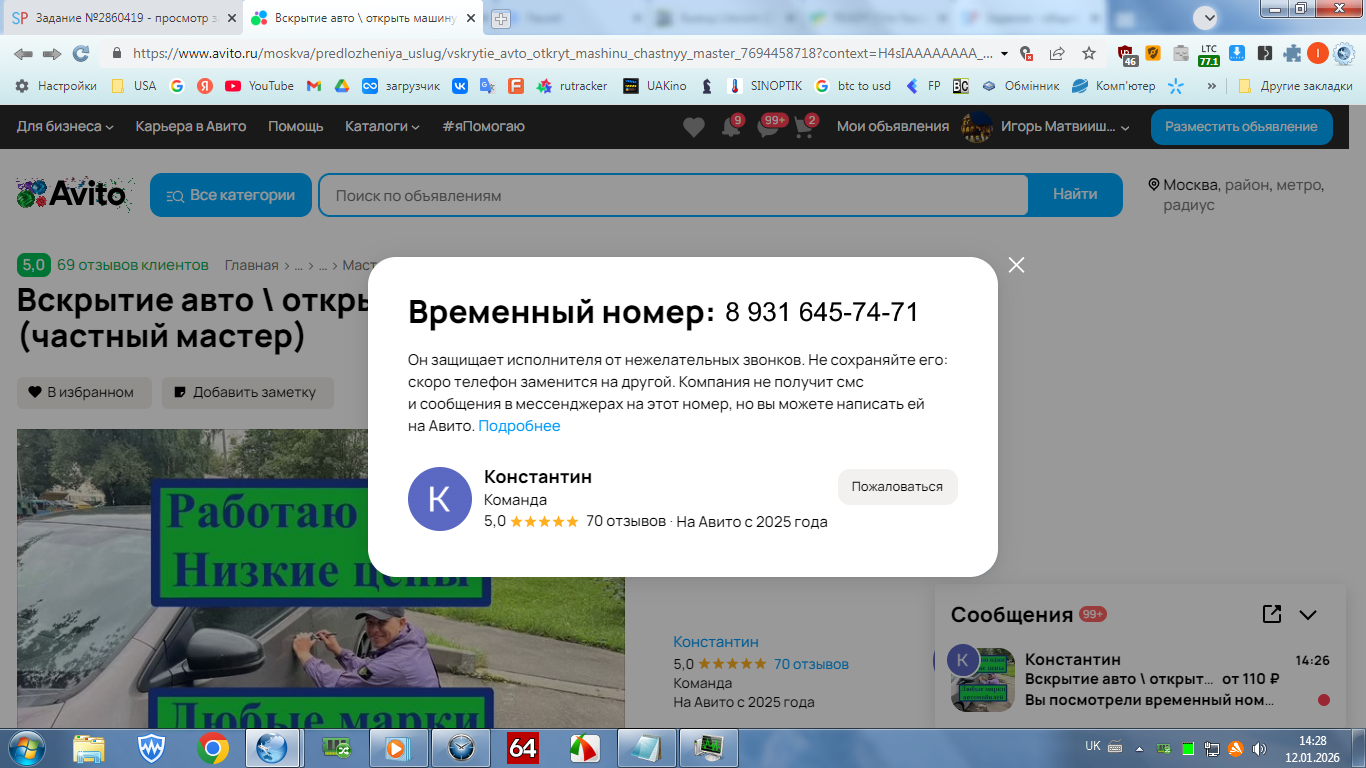Click the share page icon in address bar
The image size is (1366, 768).
point(1057,54)
